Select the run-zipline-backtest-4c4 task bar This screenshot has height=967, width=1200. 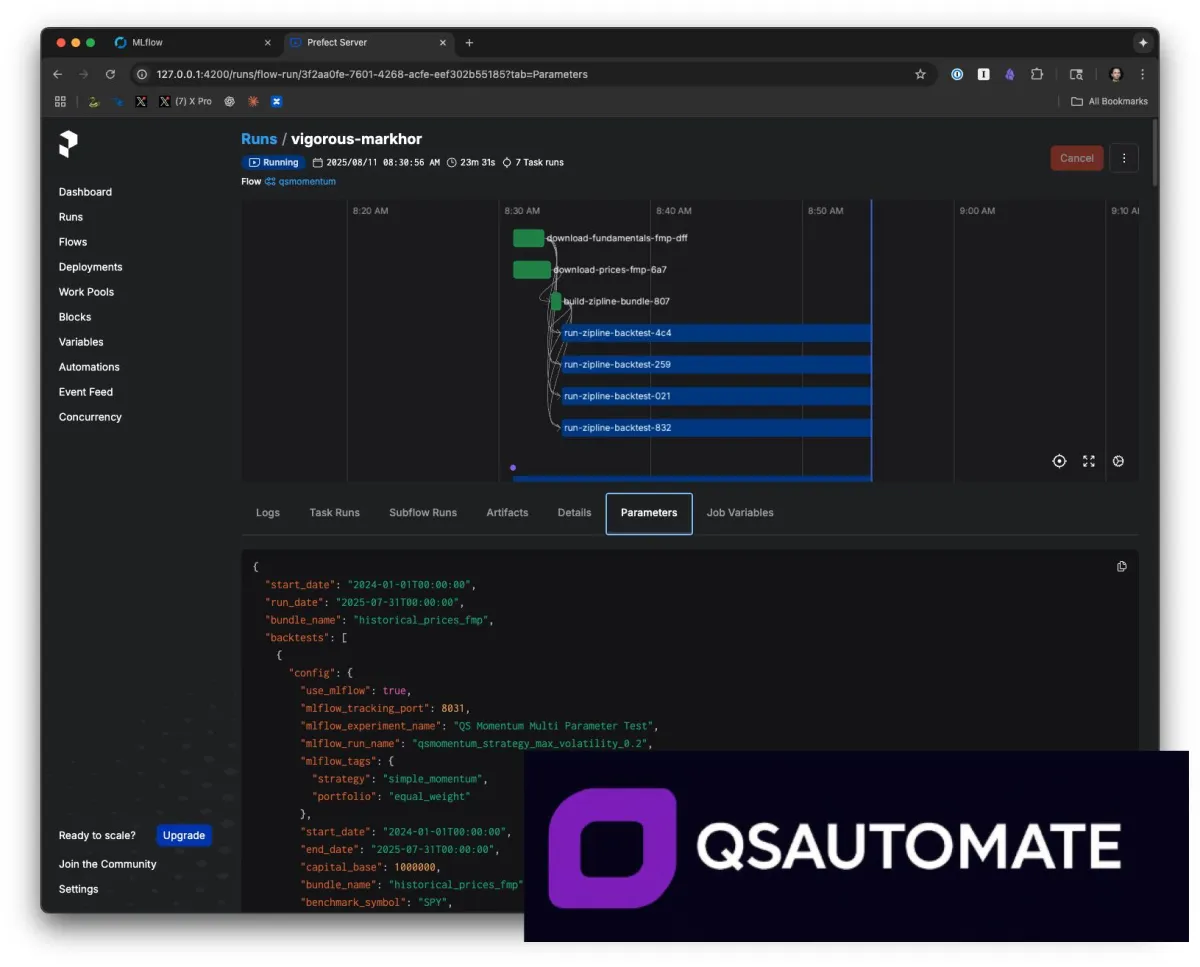[x=716, y=333]
